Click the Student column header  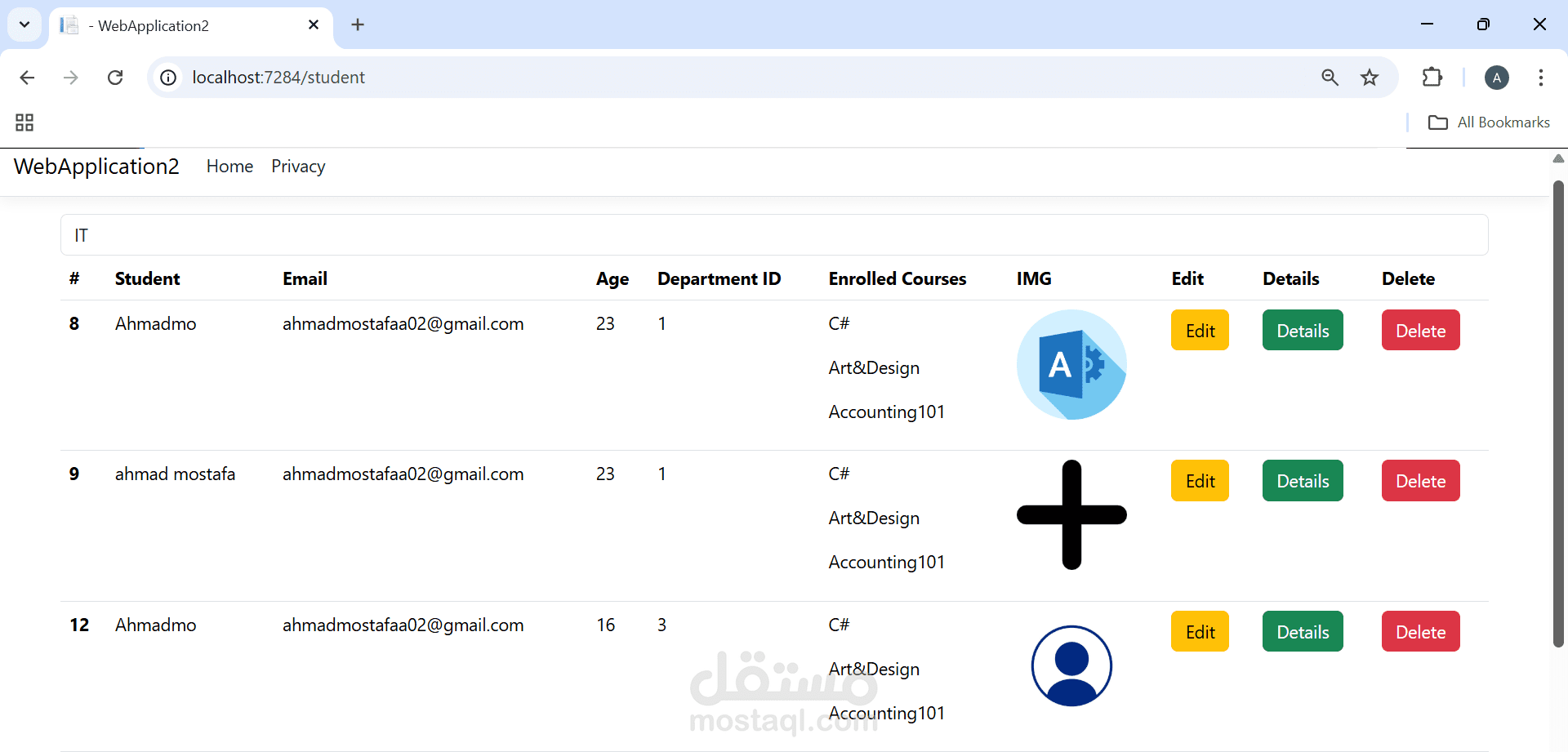pos(148,279)
